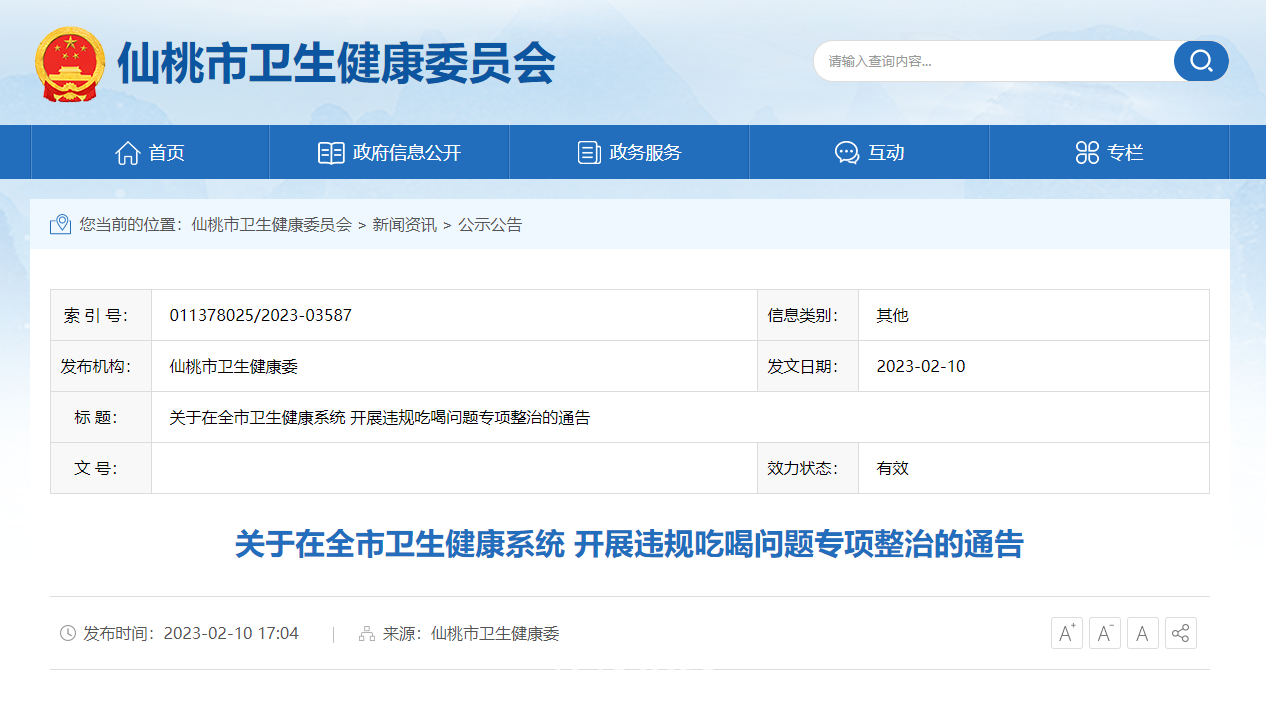Click the 信息类别 label cell

pyautogui.click(x=808, y=315)
